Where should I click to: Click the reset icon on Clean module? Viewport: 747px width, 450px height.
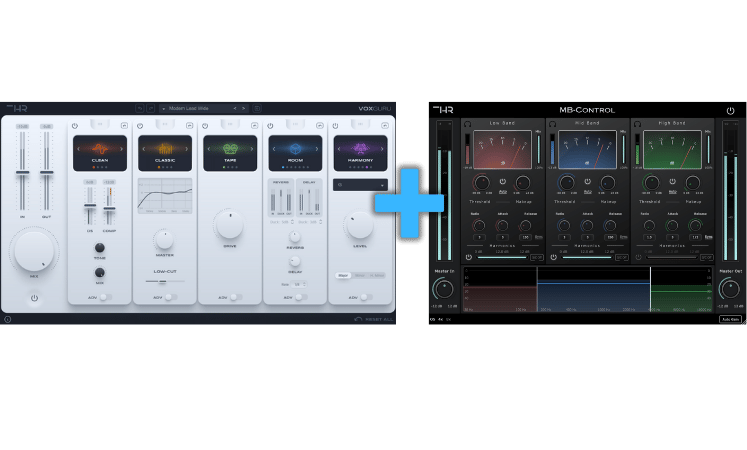(x=124, y=126)
